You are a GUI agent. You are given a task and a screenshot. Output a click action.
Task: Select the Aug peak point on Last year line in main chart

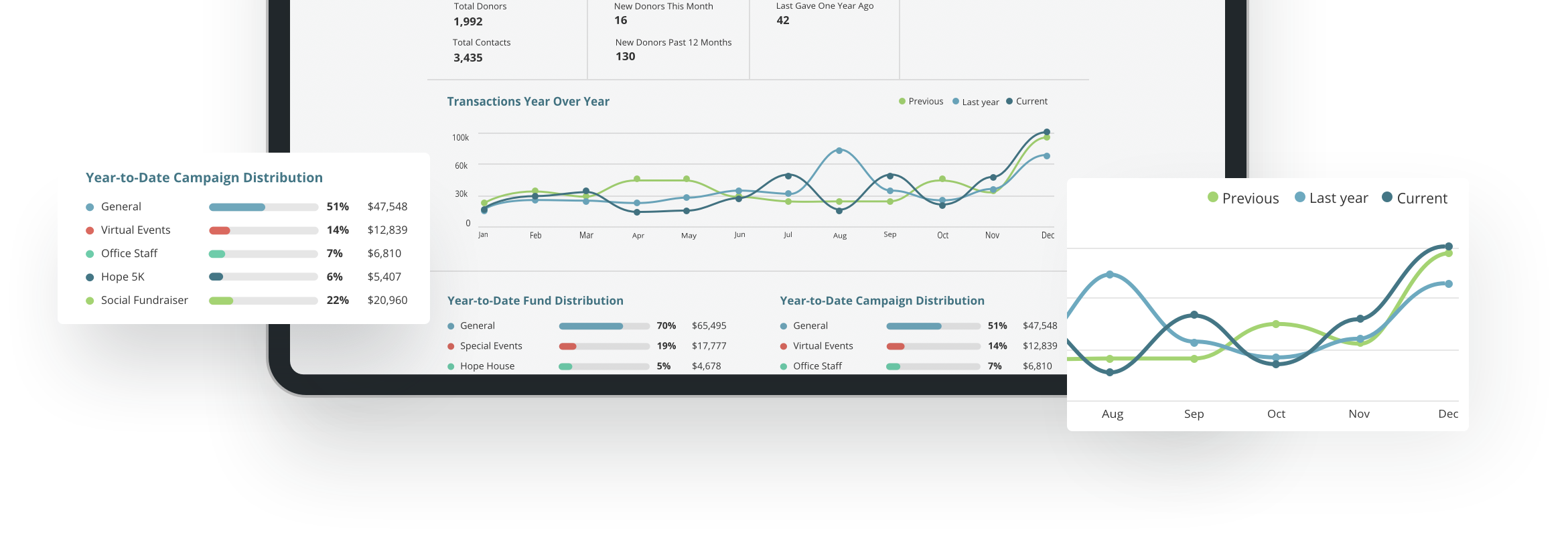pos(839,151)
